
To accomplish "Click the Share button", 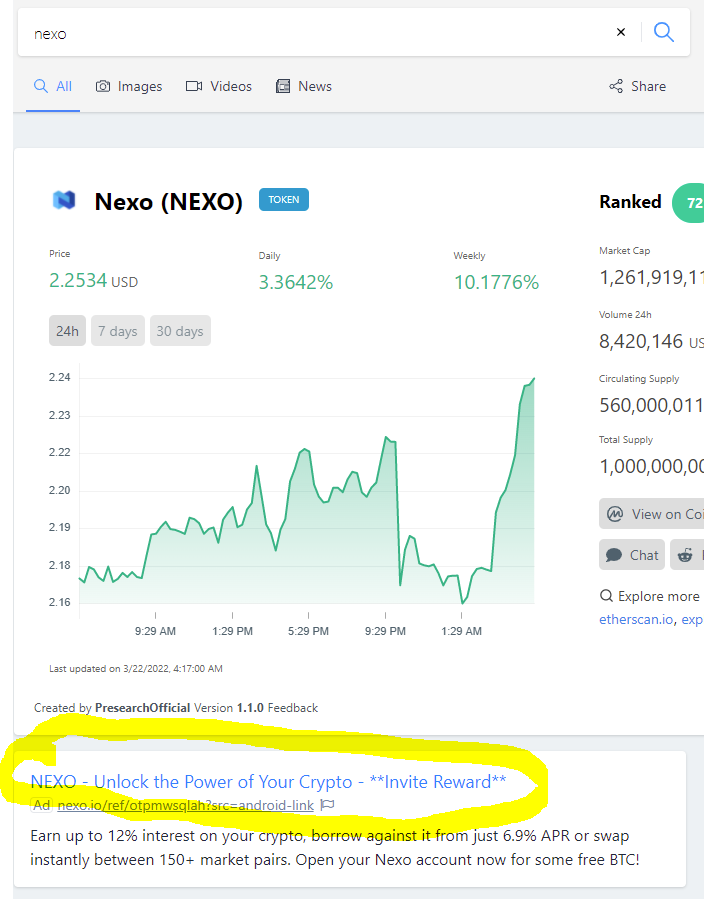I will [637, 87].
